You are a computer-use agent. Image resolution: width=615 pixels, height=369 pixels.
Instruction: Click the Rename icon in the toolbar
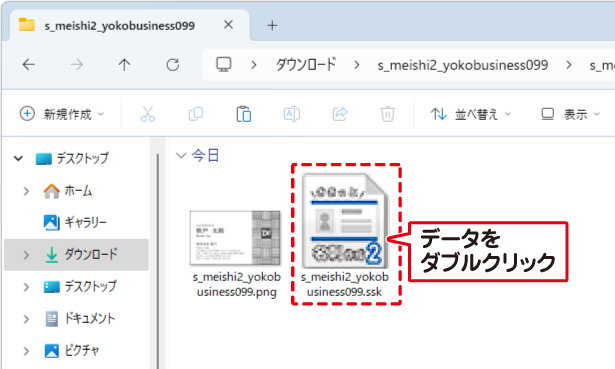coord(291,114)
